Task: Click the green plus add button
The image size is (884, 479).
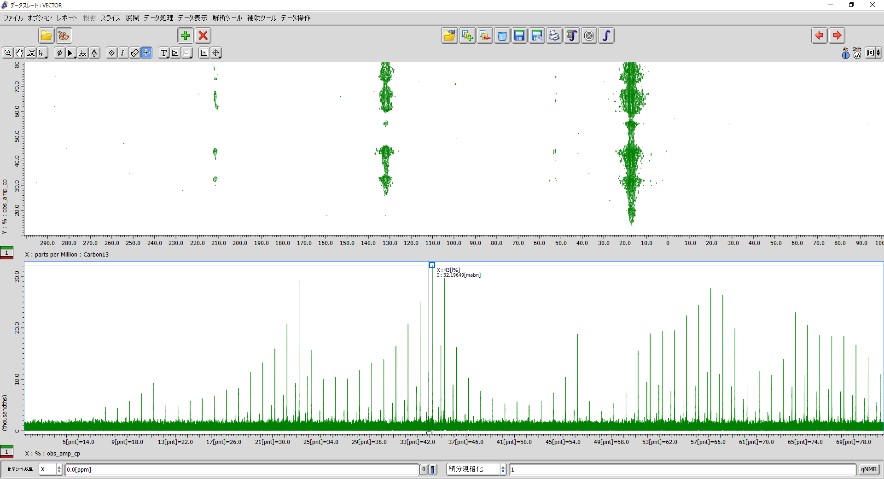Action: [x=185, y=36]
